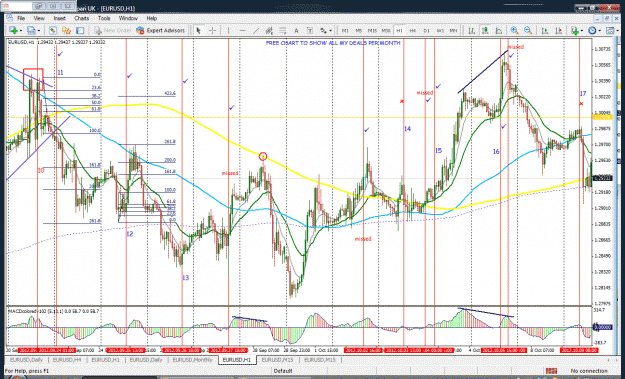The height and width of the screenshot is (379, 625).
Task: Select the red rectangle object on chart
Action: pos(33,79)
